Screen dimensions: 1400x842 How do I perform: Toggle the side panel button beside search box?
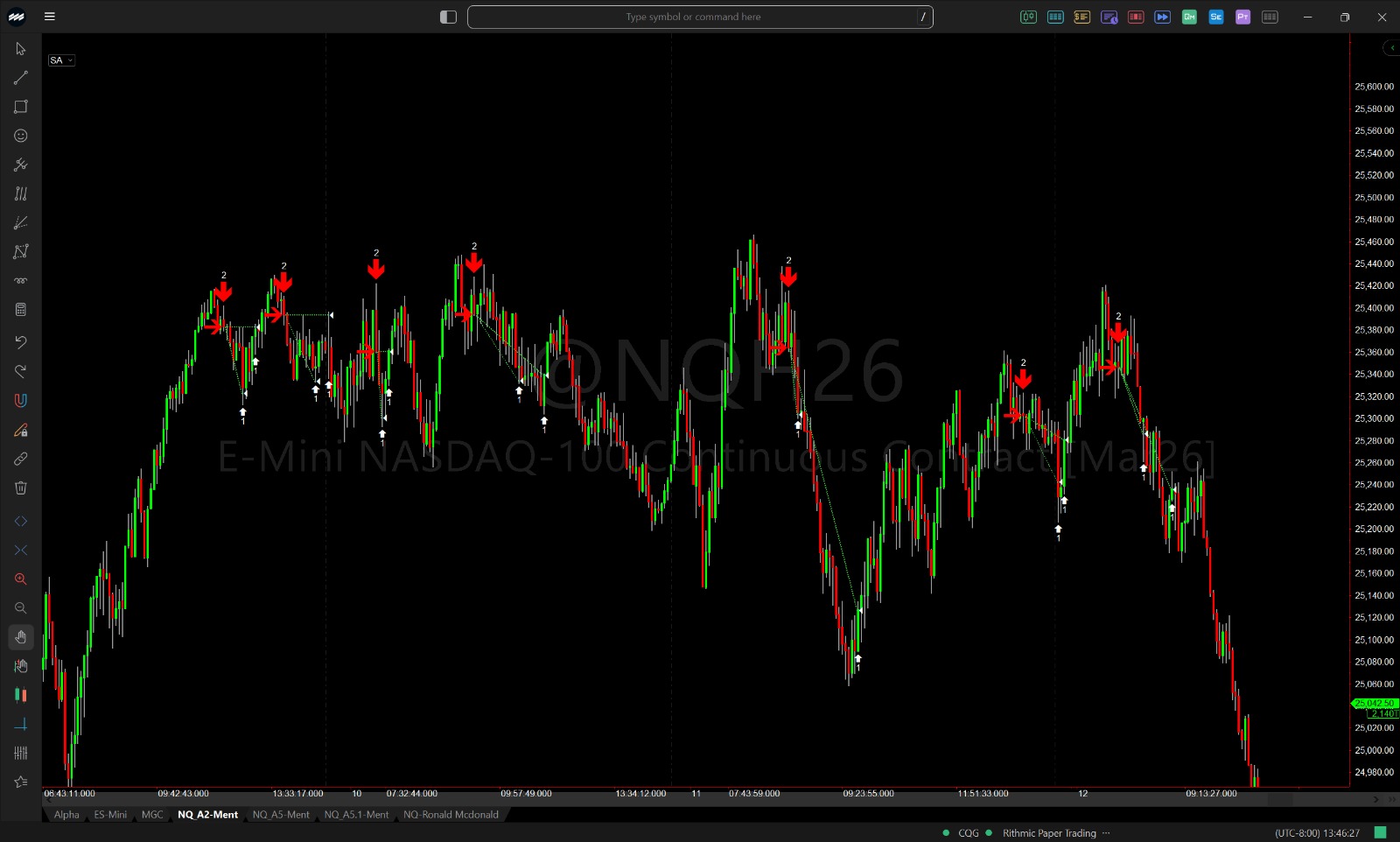pyautogui.click(x=448, y=17)
